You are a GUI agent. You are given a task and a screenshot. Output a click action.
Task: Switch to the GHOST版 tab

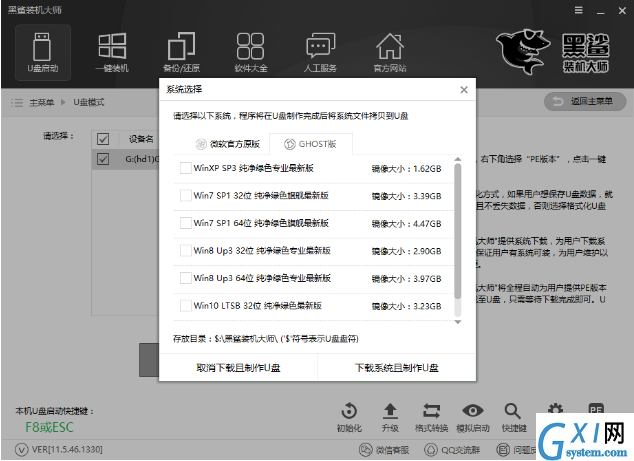[310, 144]
